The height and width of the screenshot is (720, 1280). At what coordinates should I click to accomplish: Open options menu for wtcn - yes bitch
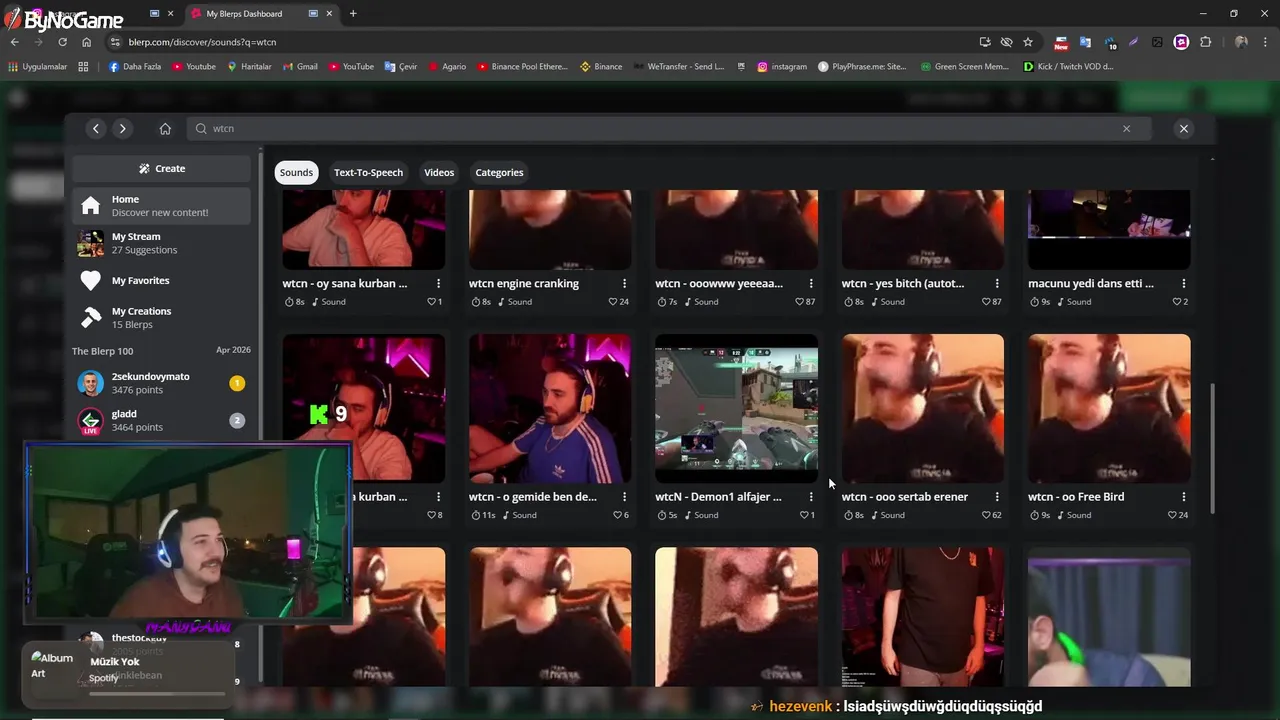coord(997,284)
